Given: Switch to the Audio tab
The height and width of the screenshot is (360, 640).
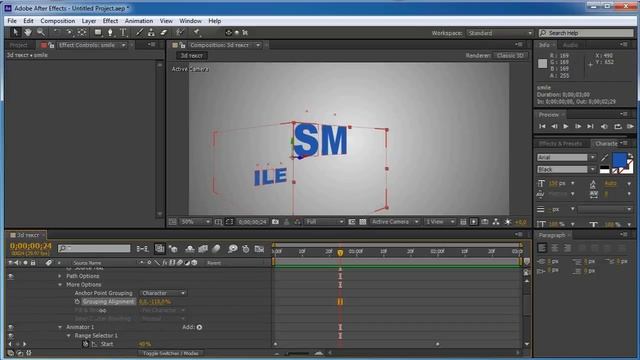Looking at the screenshot, I should pos(571,45).
